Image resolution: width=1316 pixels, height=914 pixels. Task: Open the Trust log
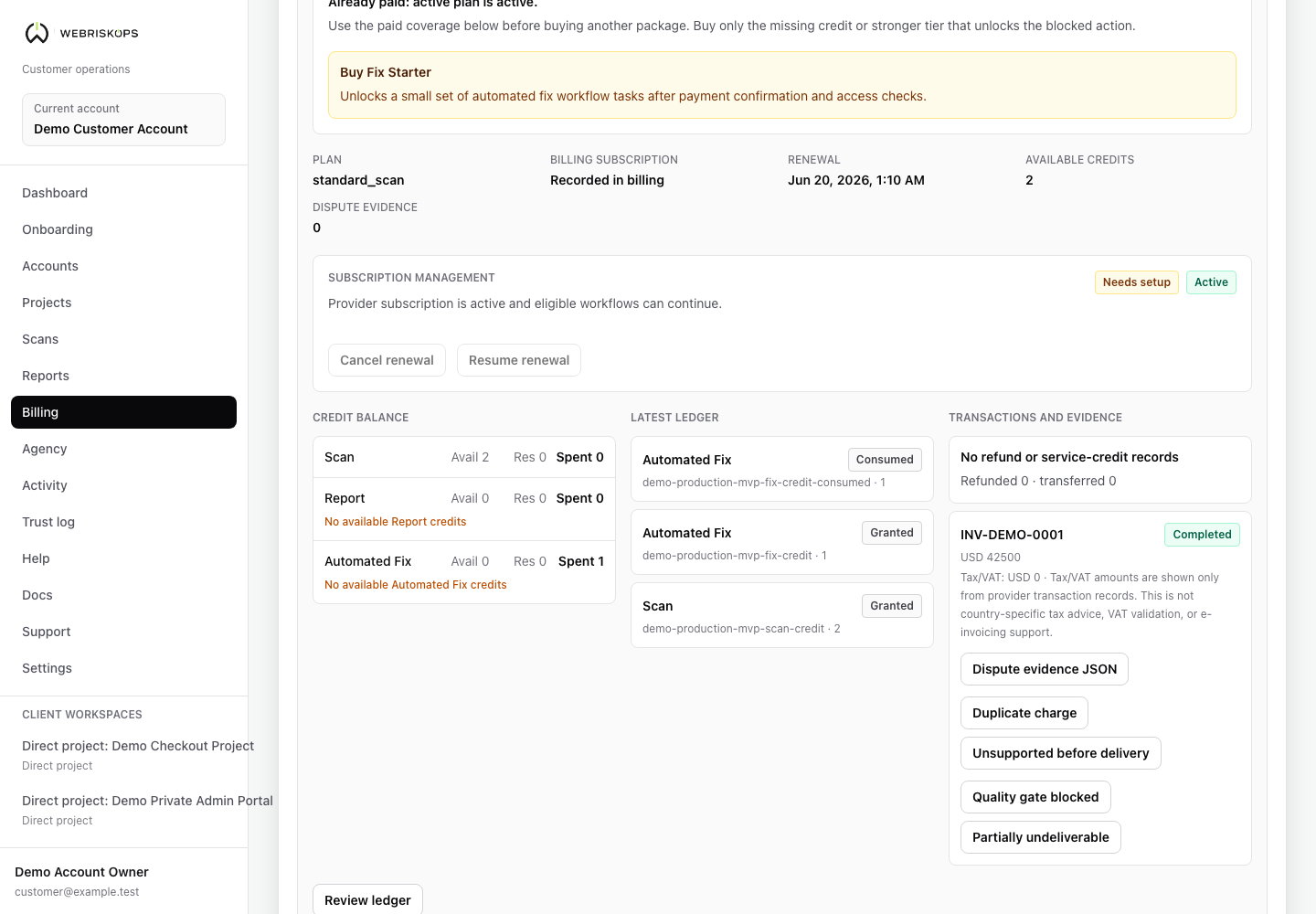[x=123, y=522]
